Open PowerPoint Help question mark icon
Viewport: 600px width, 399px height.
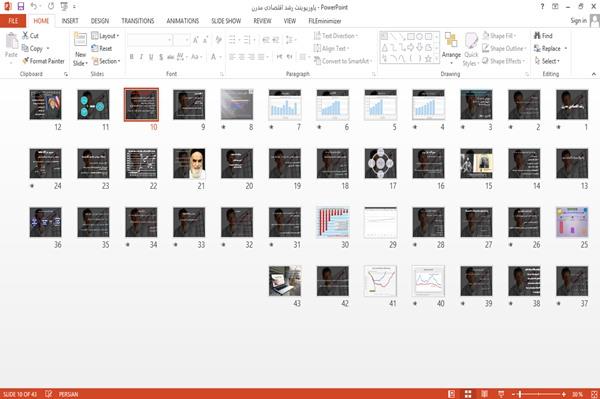(542, 7)
